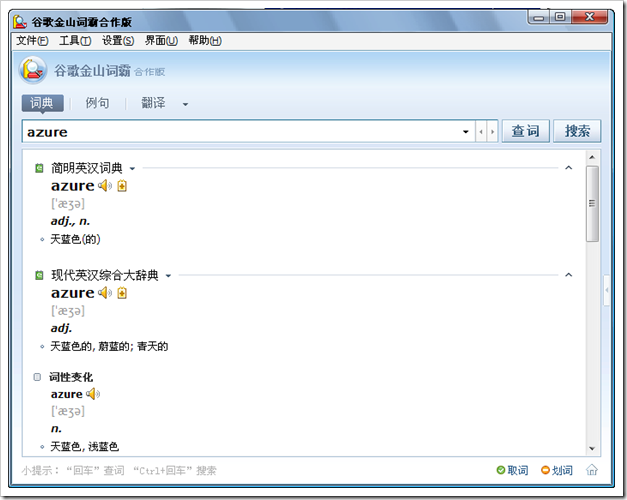Image resolution: width=627 pixels, height=500 pixels.
Task: Click the home icon in the status bar
Action: [x=592, y=470]
